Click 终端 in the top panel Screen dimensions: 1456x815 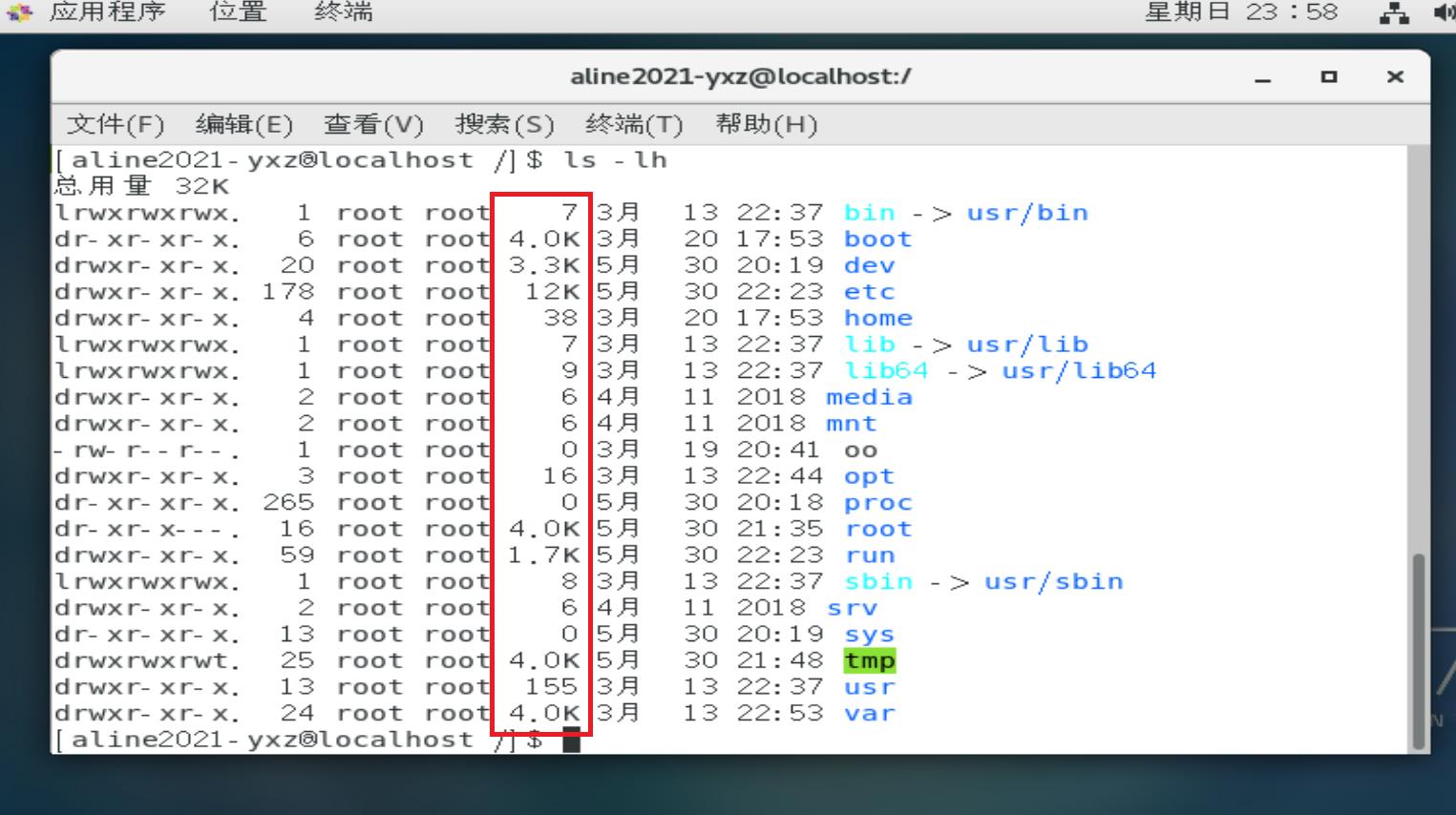point(343,12)
